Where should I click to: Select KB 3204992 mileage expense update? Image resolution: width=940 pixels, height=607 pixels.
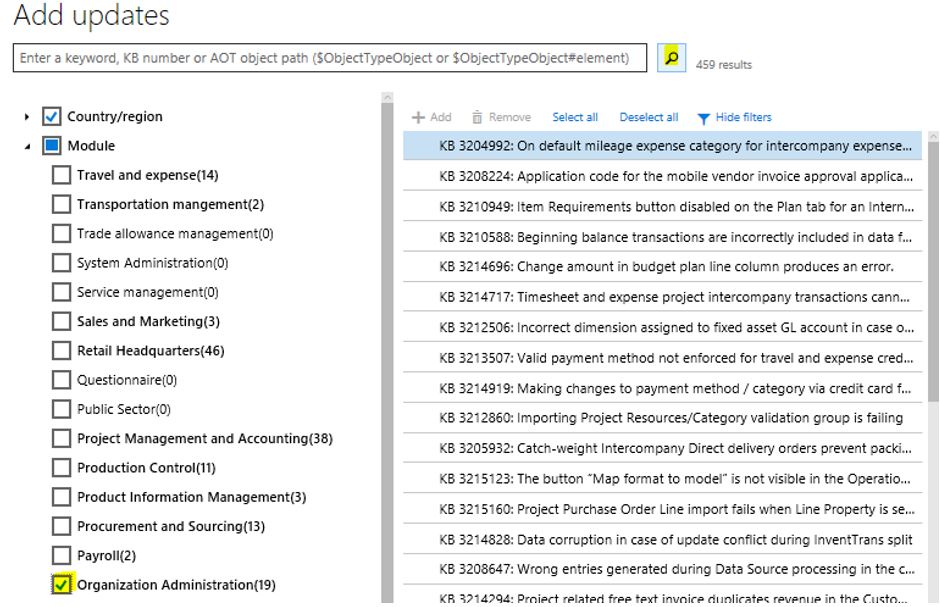(670, 146)
